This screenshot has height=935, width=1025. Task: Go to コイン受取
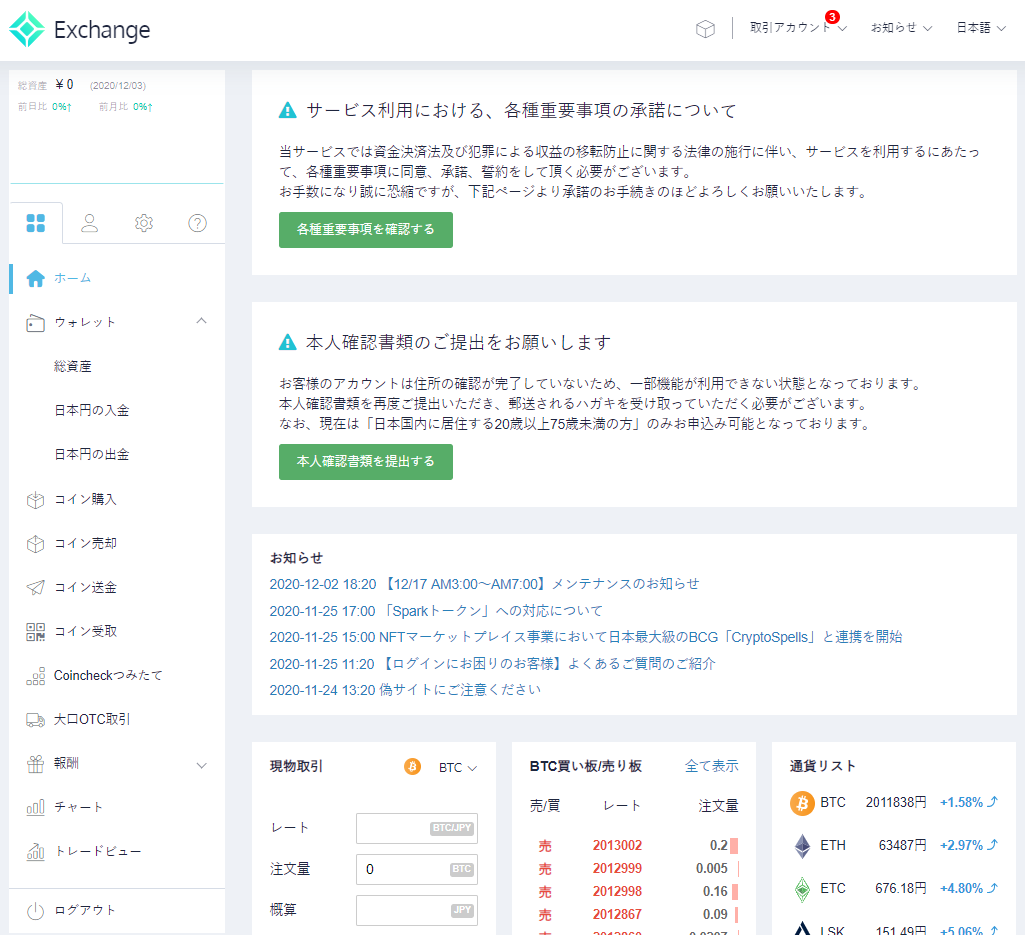pos(85,632)
